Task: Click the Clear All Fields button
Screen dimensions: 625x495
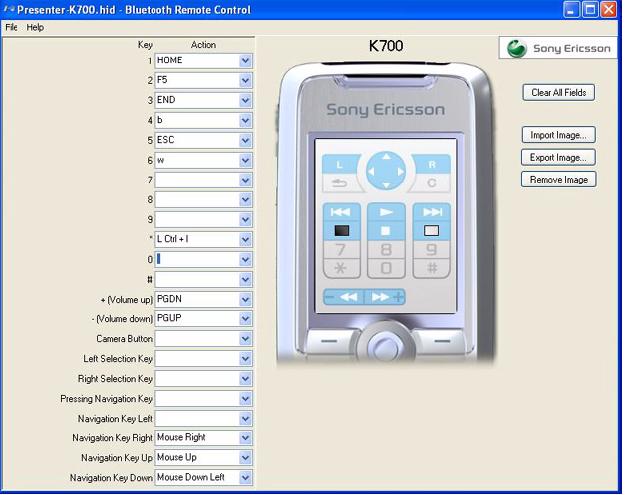Action: click(558, 92)
